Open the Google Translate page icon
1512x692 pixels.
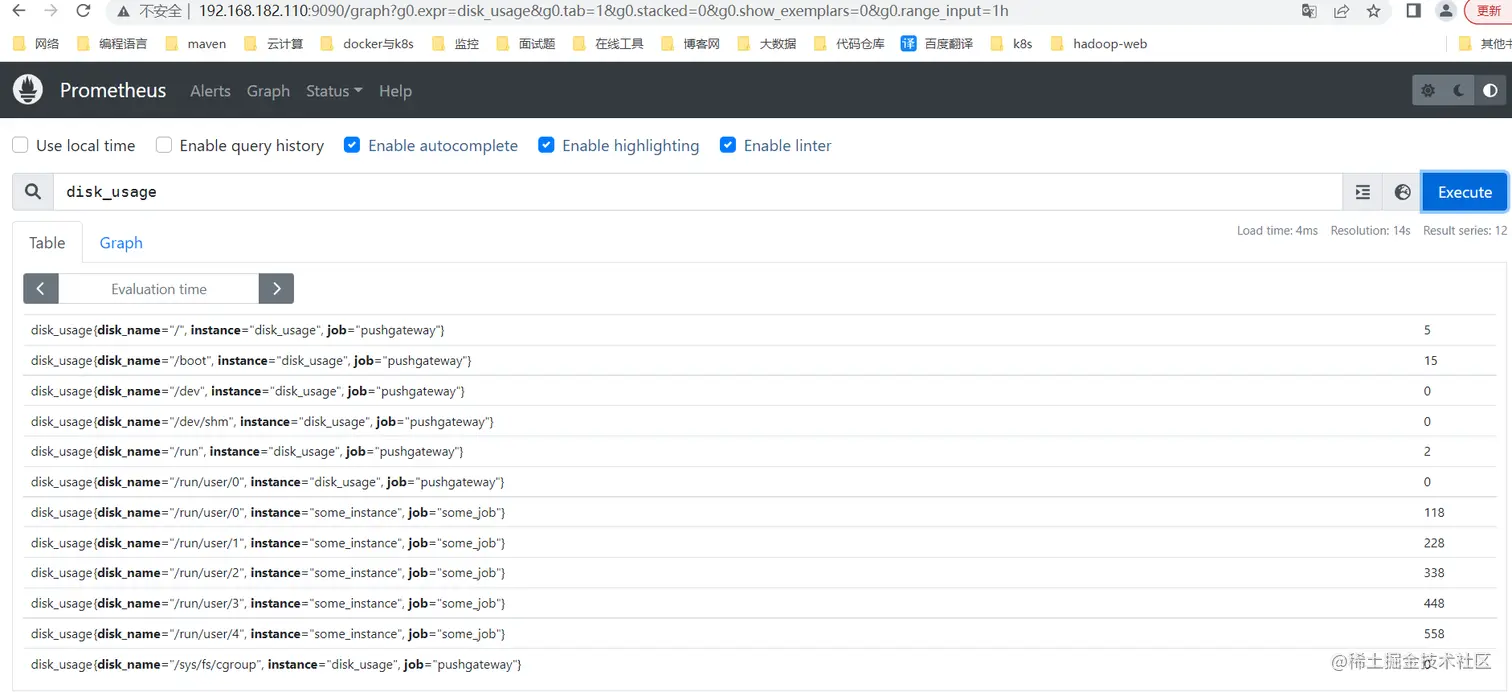pos(1309,11)
